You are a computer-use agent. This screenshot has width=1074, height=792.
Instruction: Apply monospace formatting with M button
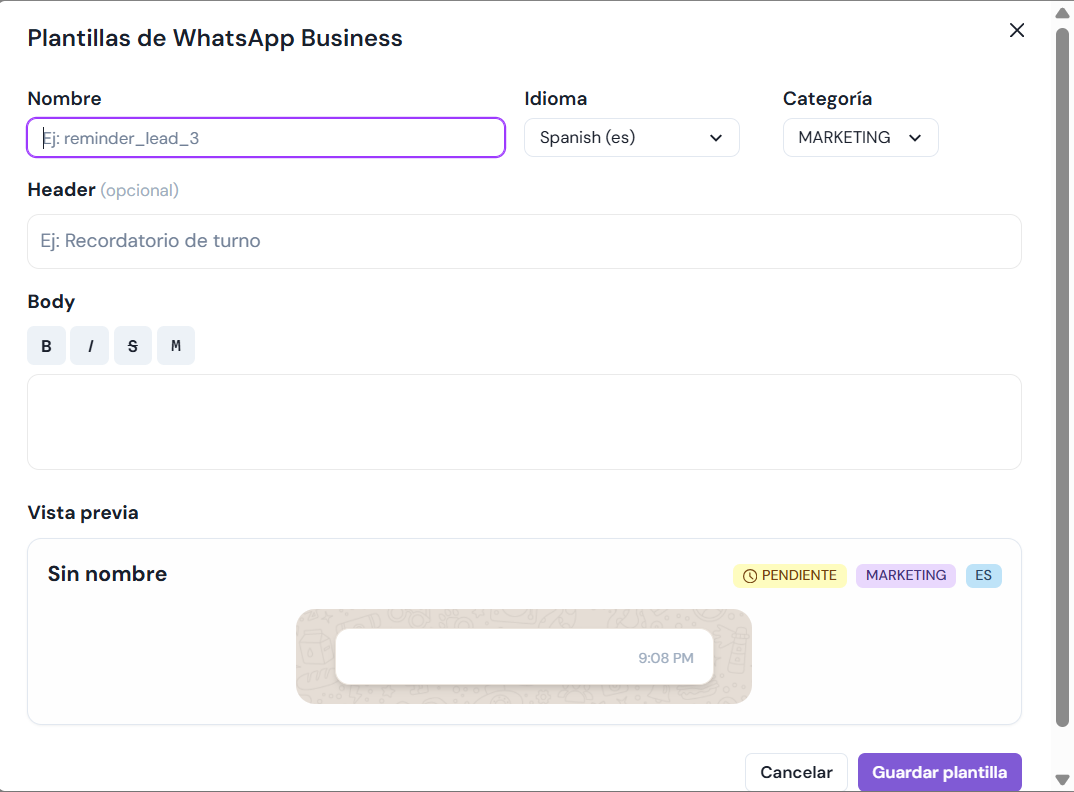176,346
